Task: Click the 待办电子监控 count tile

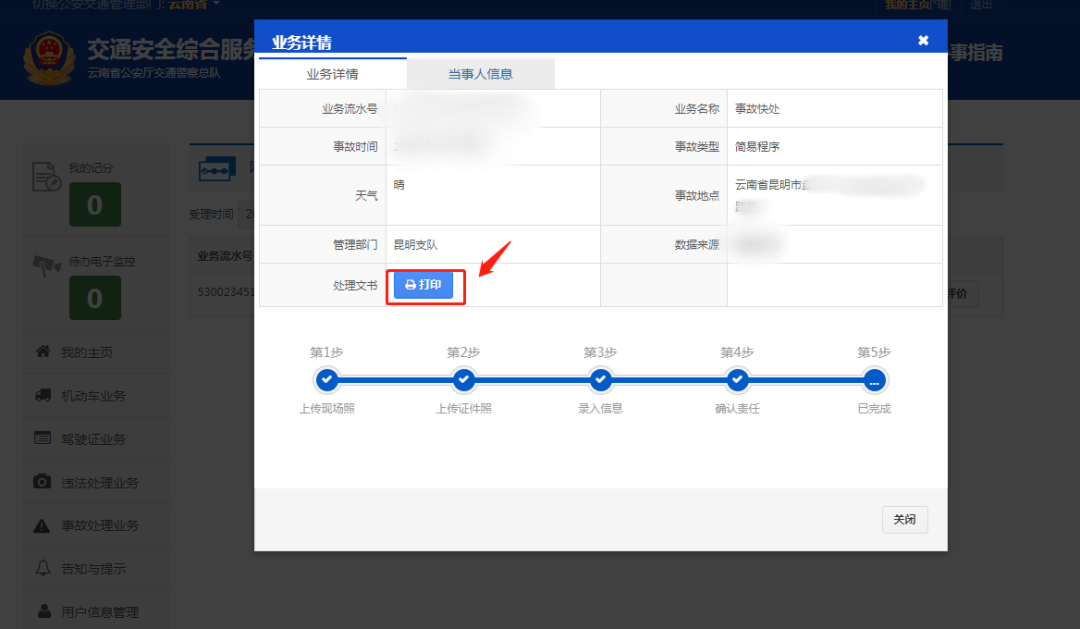Action: pos(95,298)
